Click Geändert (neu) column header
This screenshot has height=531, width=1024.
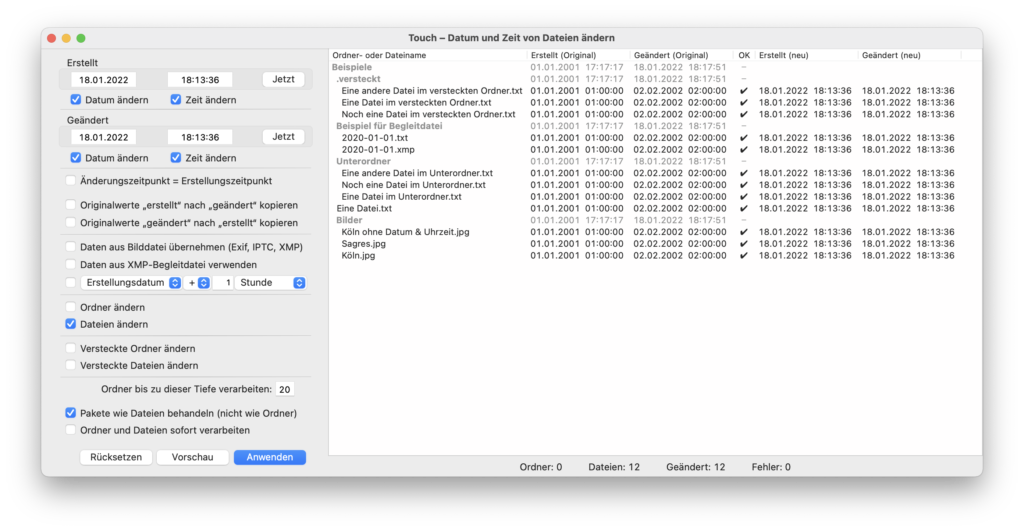pos(909,56)
